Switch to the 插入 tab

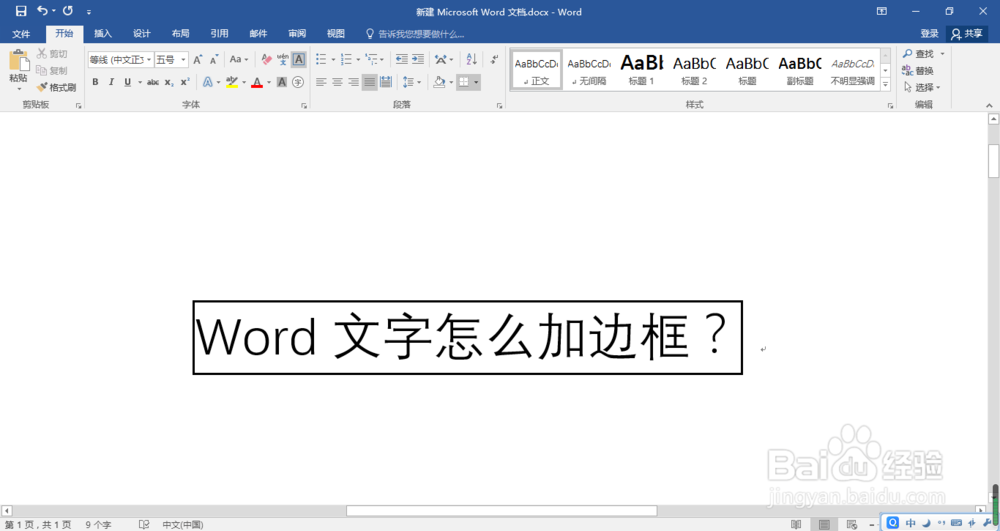tap(103, 34)
